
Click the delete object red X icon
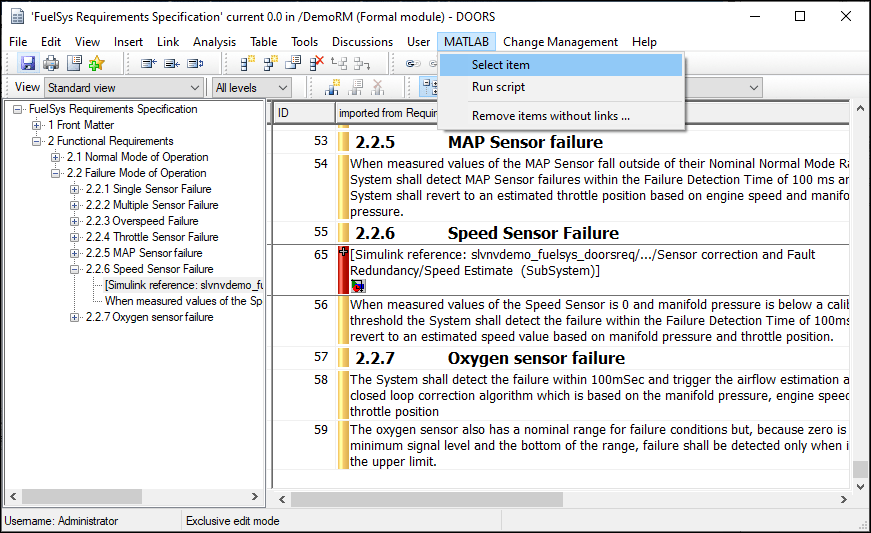tap(317, 63)
